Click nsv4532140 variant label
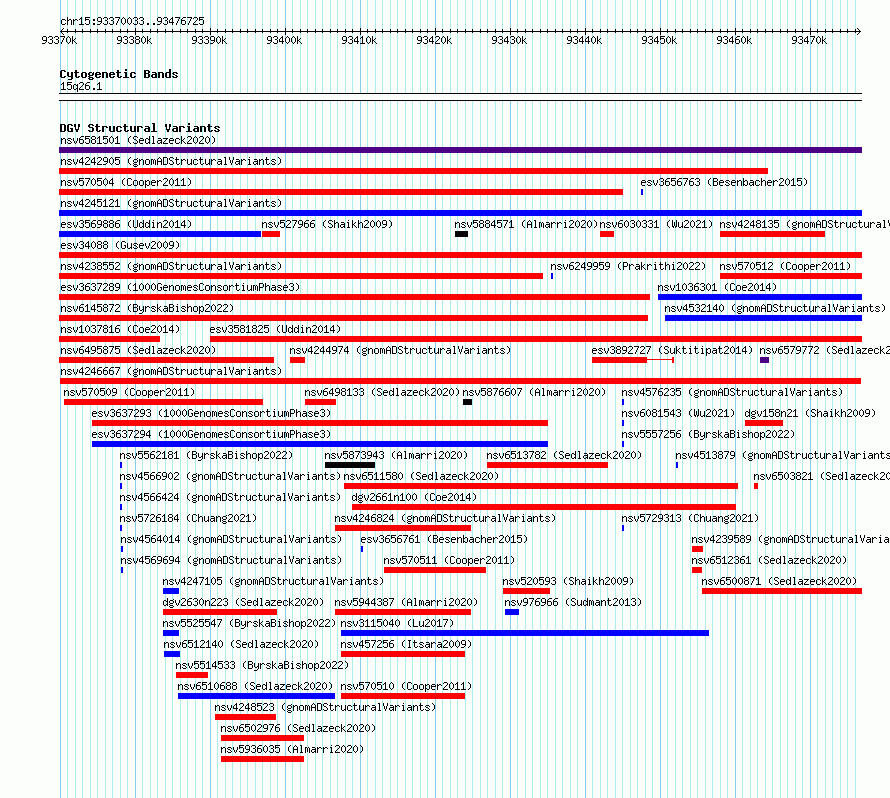890x798 pixels. tap(775, 308)
